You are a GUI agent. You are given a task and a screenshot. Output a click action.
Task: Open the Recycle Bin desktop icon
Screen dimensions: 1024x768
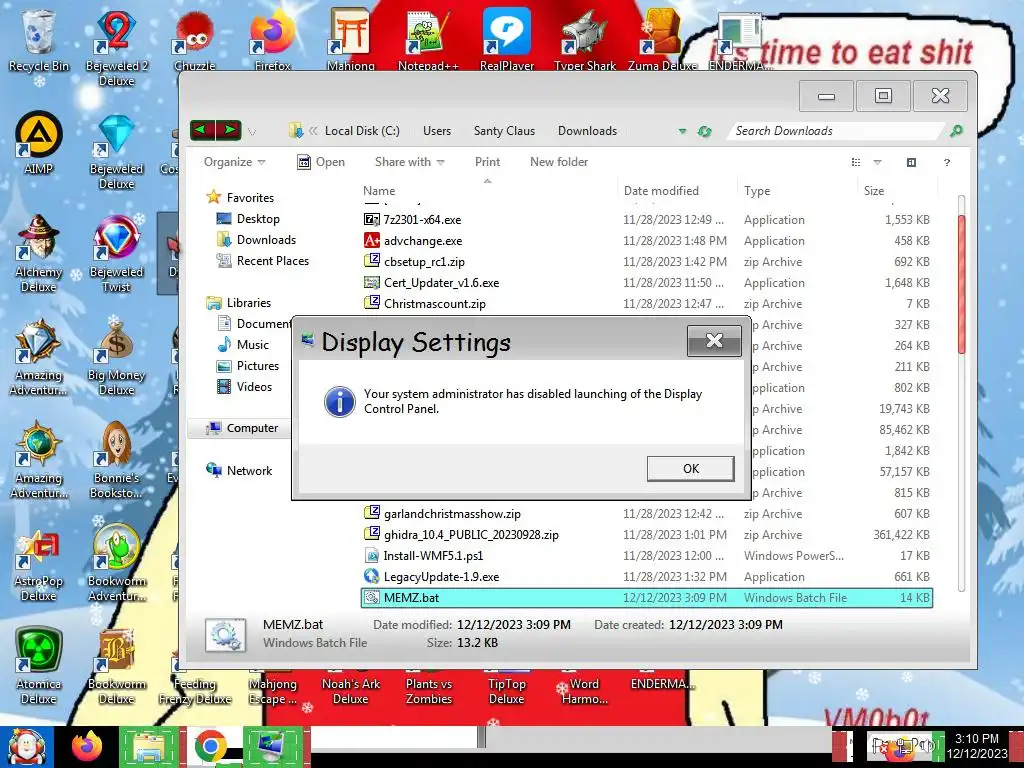[x=39, y=40]
